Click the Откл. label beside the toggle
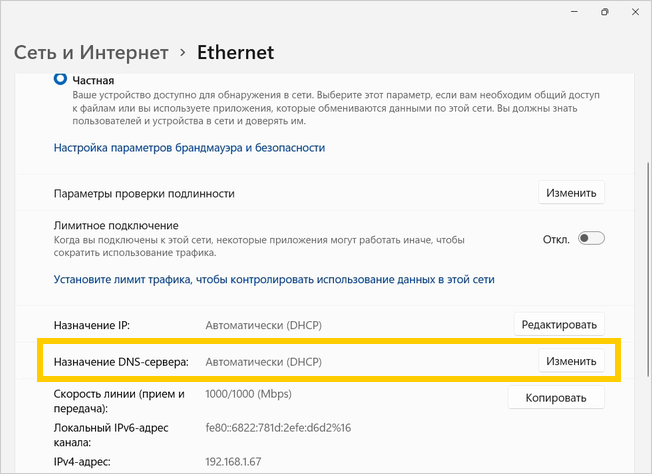This screenshot has width=652, height=474. click(x=555, y=239)
